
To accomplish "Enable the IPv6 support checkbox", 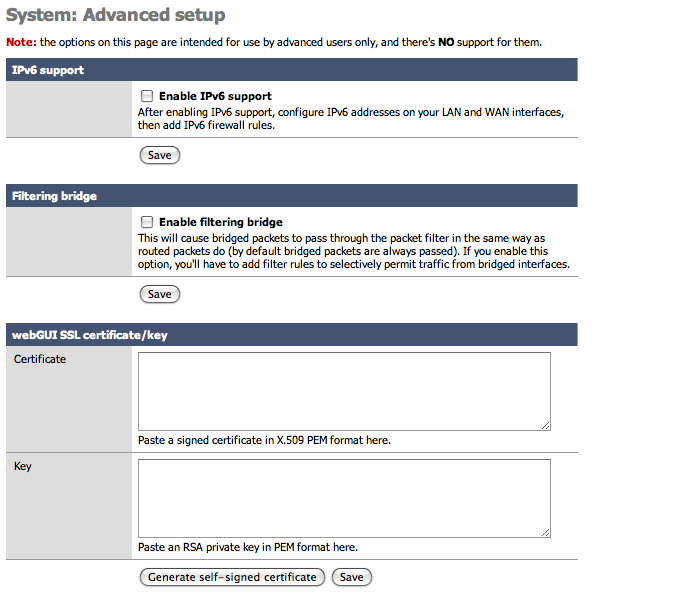I will point(147,96).
